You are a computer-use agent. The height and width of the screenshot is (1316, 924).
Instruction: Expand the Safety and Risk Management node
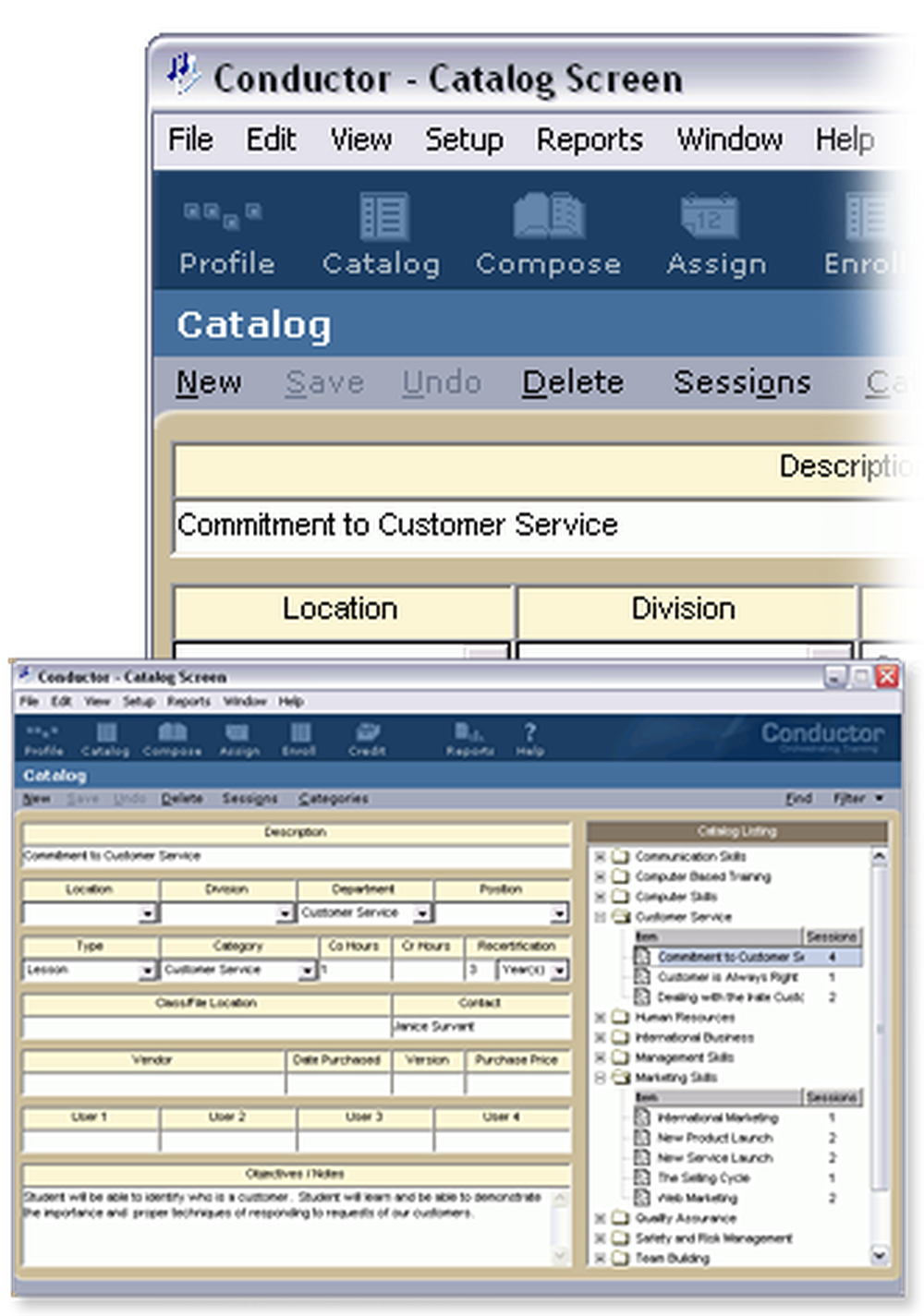pos(601,1238)
